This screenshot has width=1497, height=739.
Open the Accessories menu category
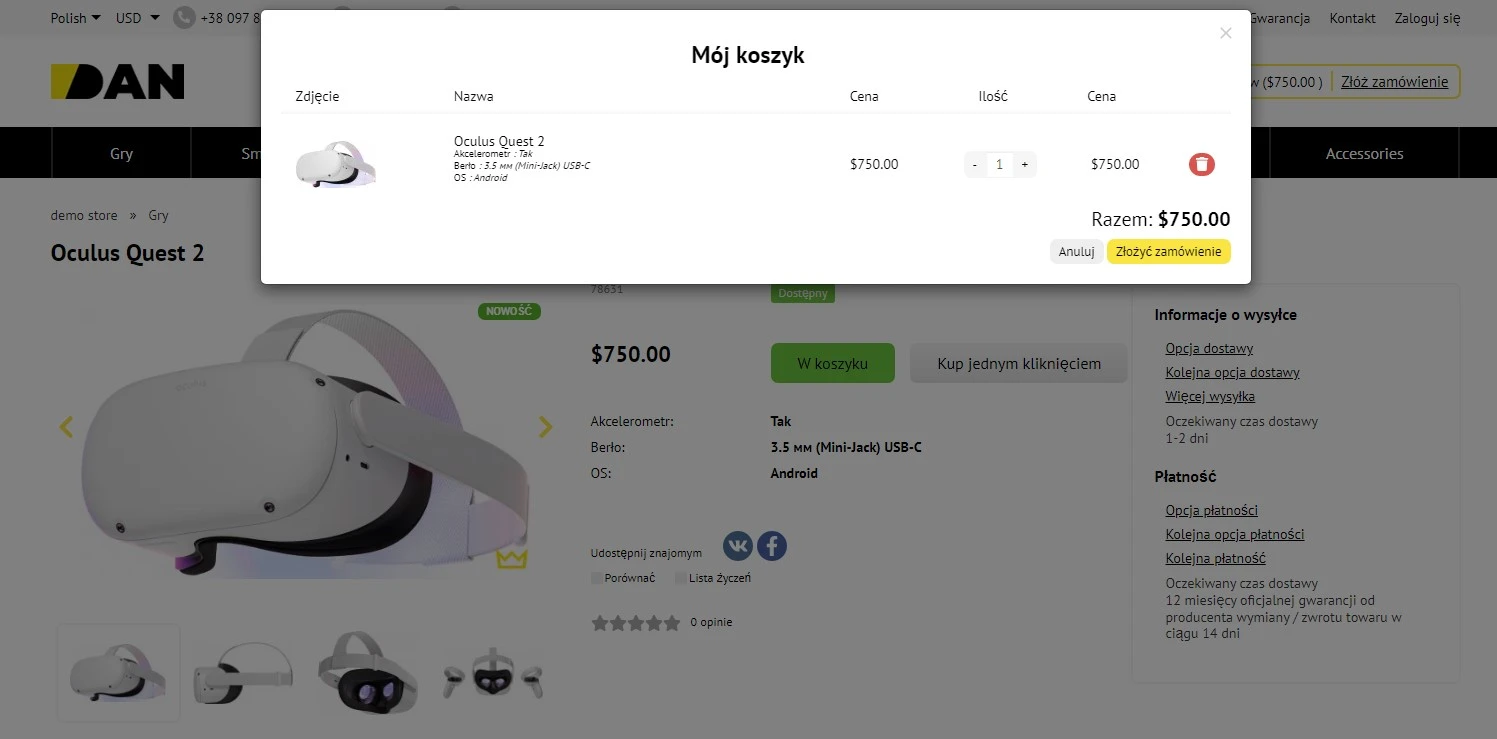click(1364, 154)
